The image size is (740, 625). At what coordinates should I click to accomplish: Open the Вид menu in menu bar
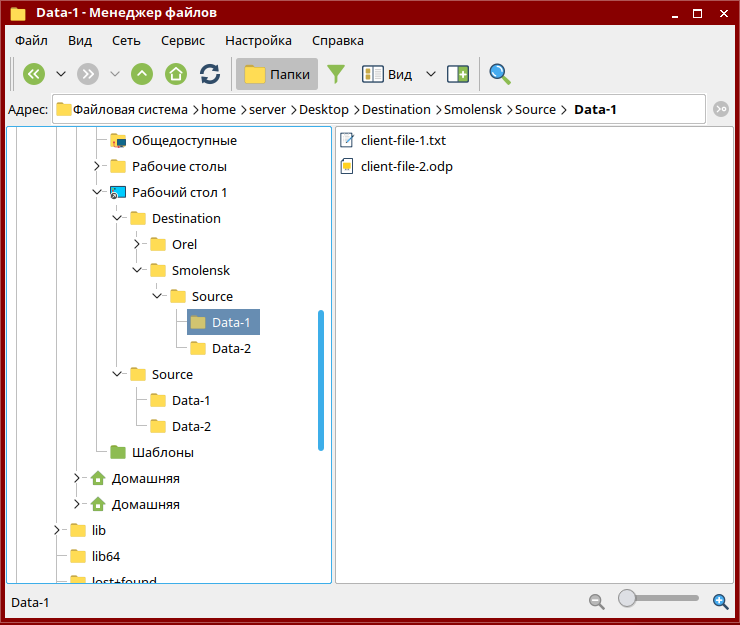80,41
